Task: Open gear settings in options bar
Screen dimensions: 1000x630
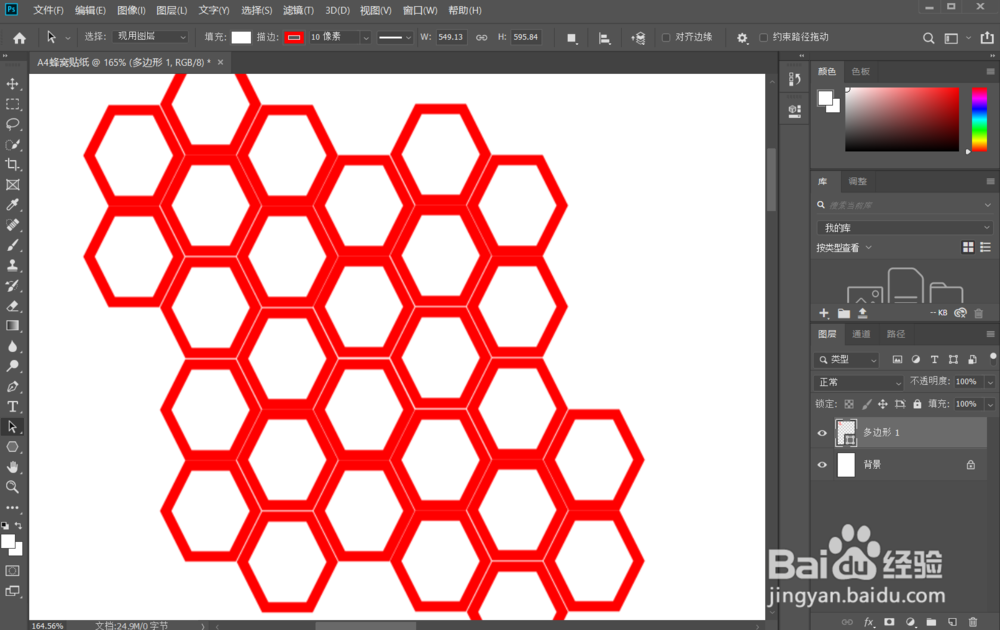Action: pos(742,38)
